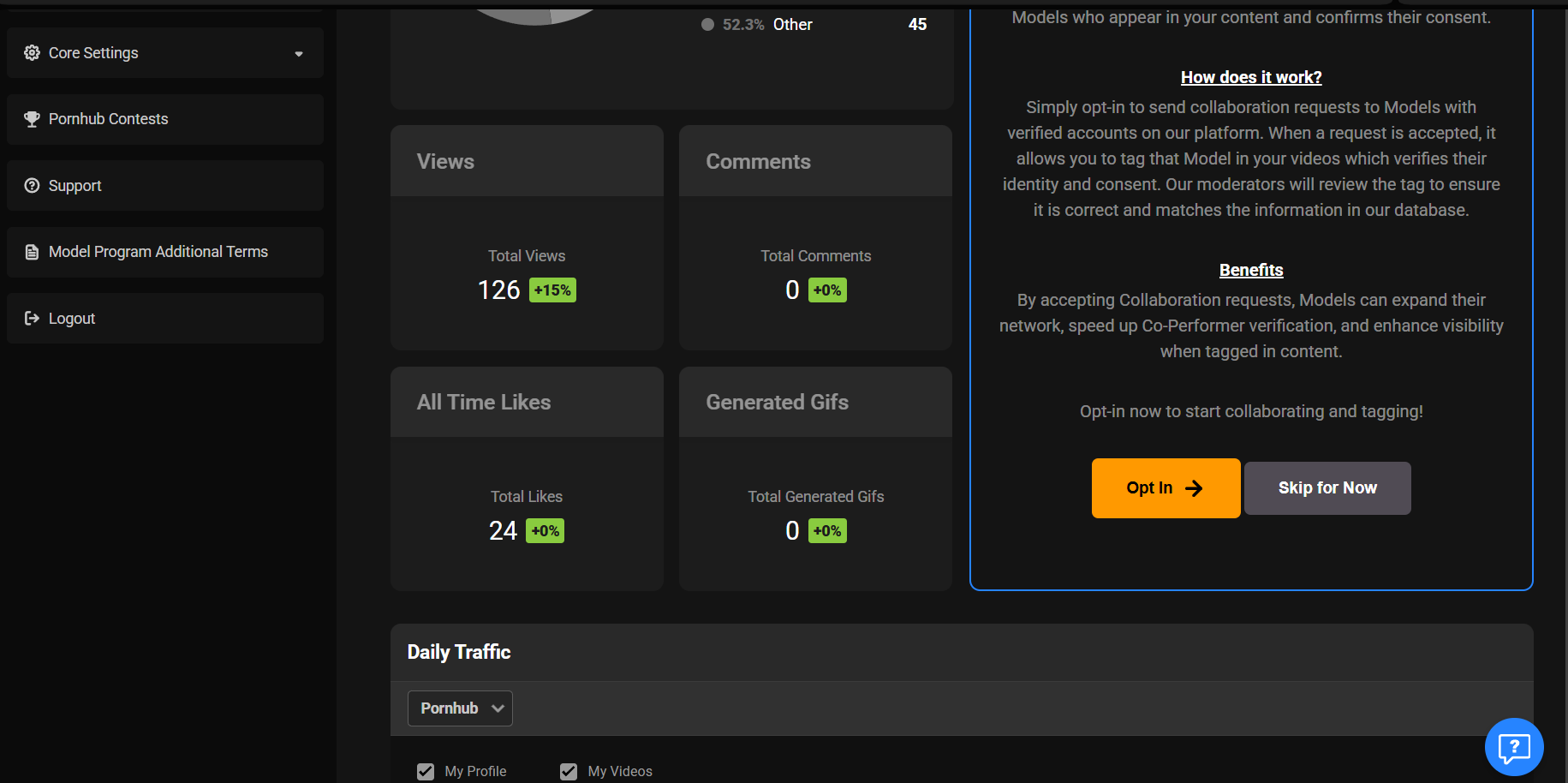Click the +0% badge under Total Likes
1568x783 pixels.
pos(545,531)
